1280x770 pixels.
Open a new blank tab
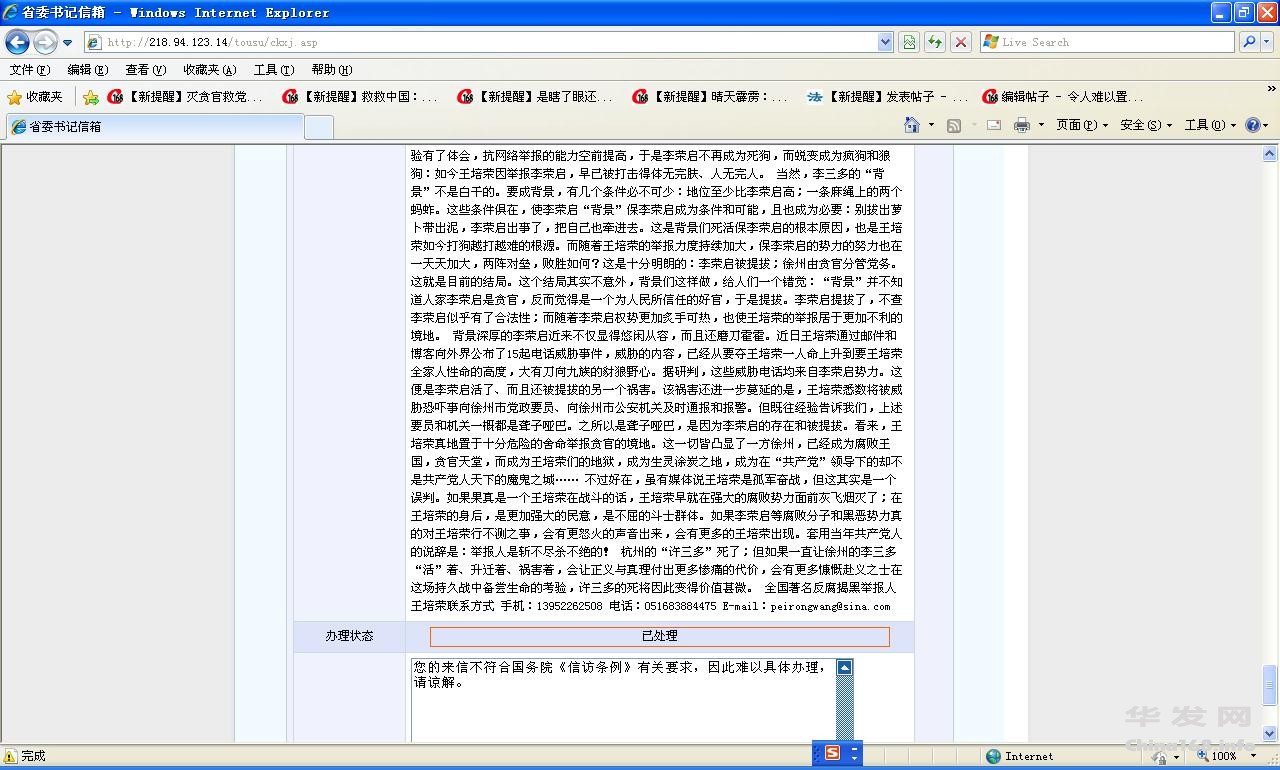tap(318, 127)
